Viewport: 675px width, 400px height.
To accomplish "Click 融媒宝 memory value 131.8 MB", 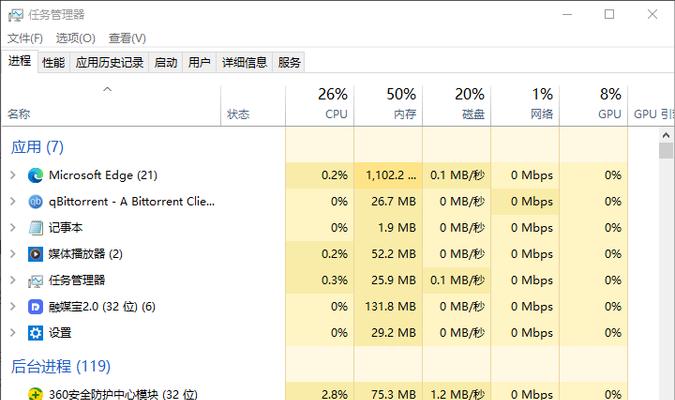I will pyautogui.click(x=390, y=307).
